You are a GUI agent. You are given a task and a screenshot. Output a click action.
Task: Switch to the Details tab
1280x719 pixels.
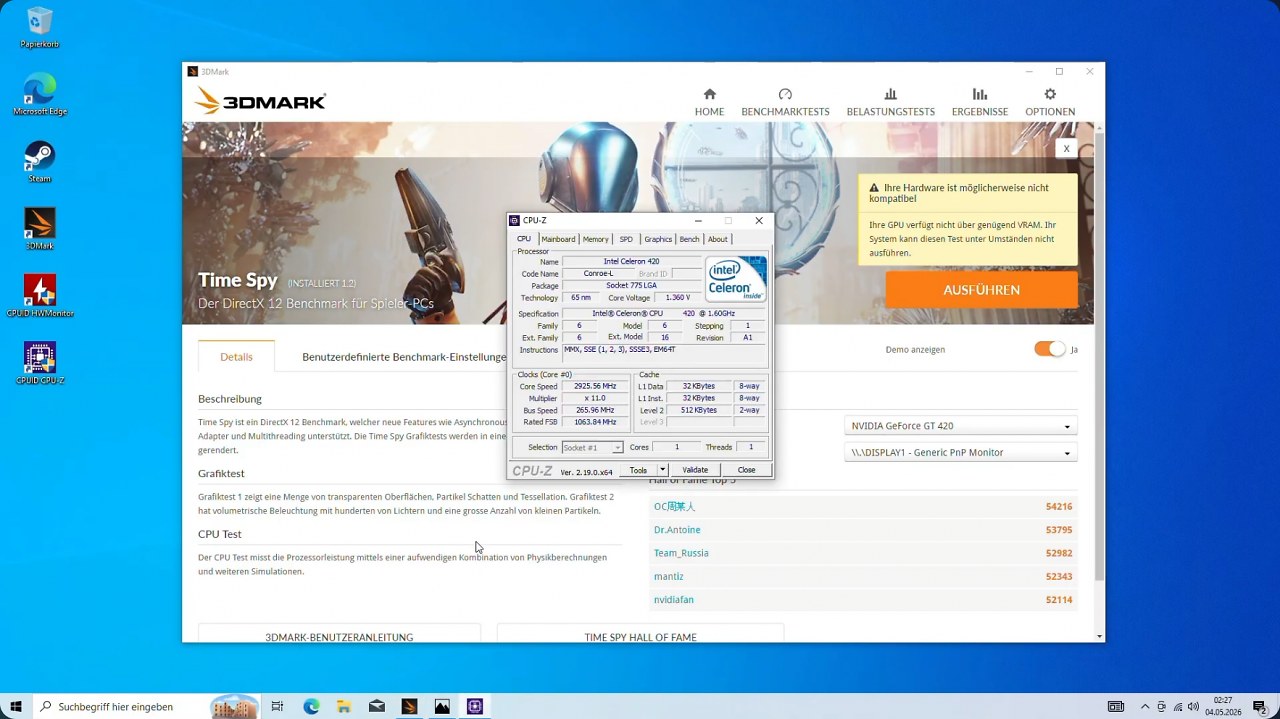click(236, 357)
